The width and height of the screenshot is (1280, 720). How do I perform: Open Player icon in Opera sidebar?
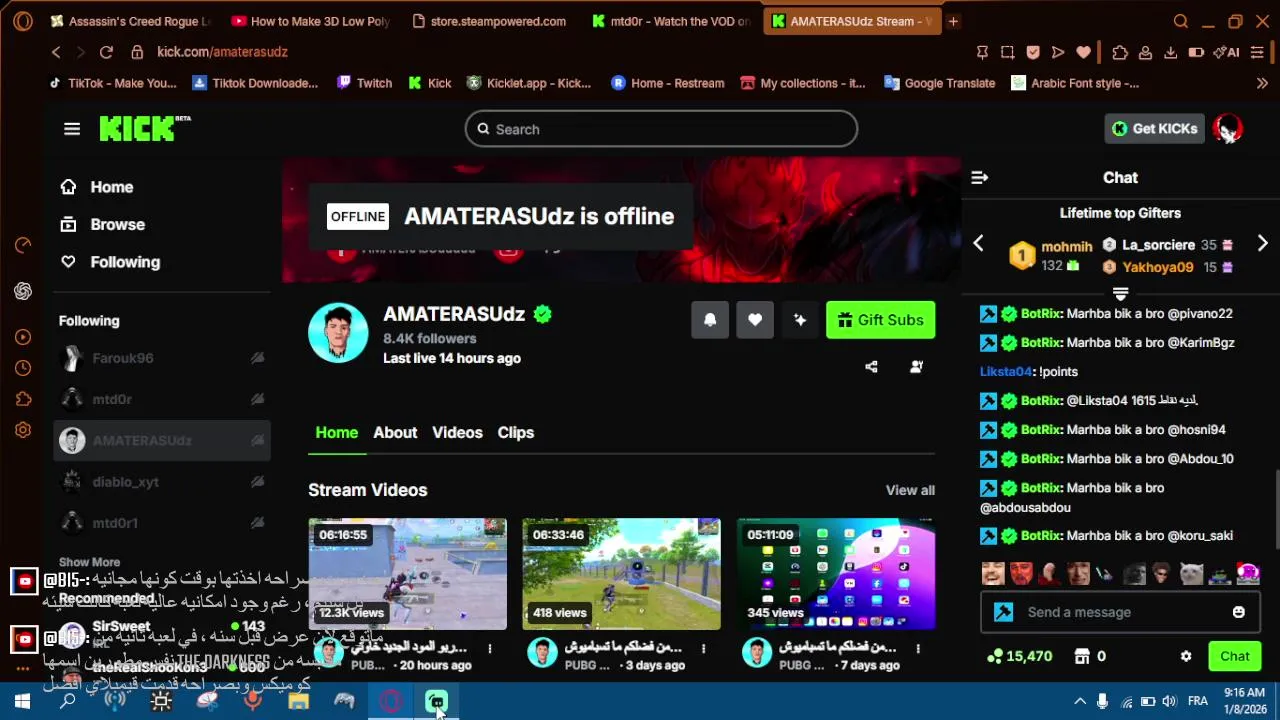click(23, 337)
